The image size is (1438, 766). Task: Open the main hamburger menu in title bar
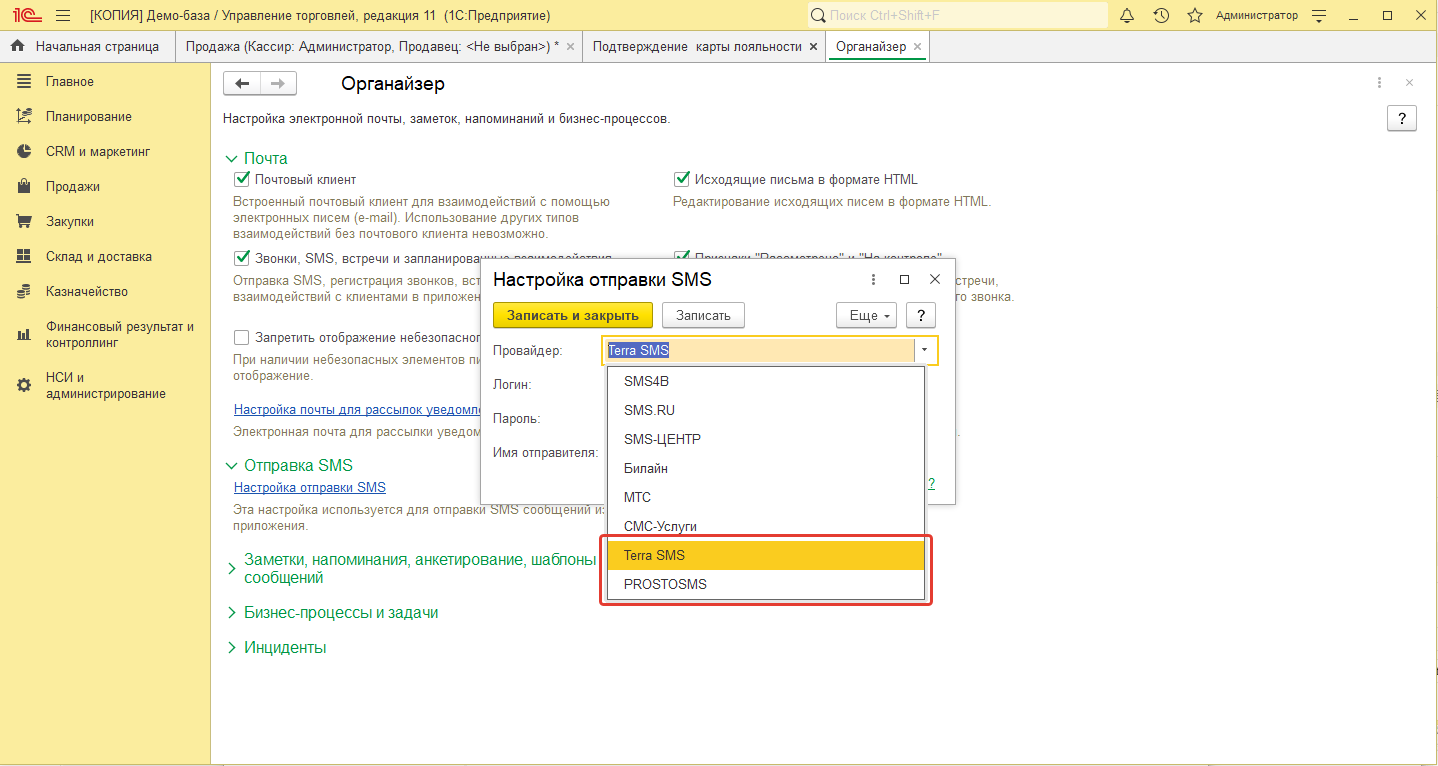point(63,15)
